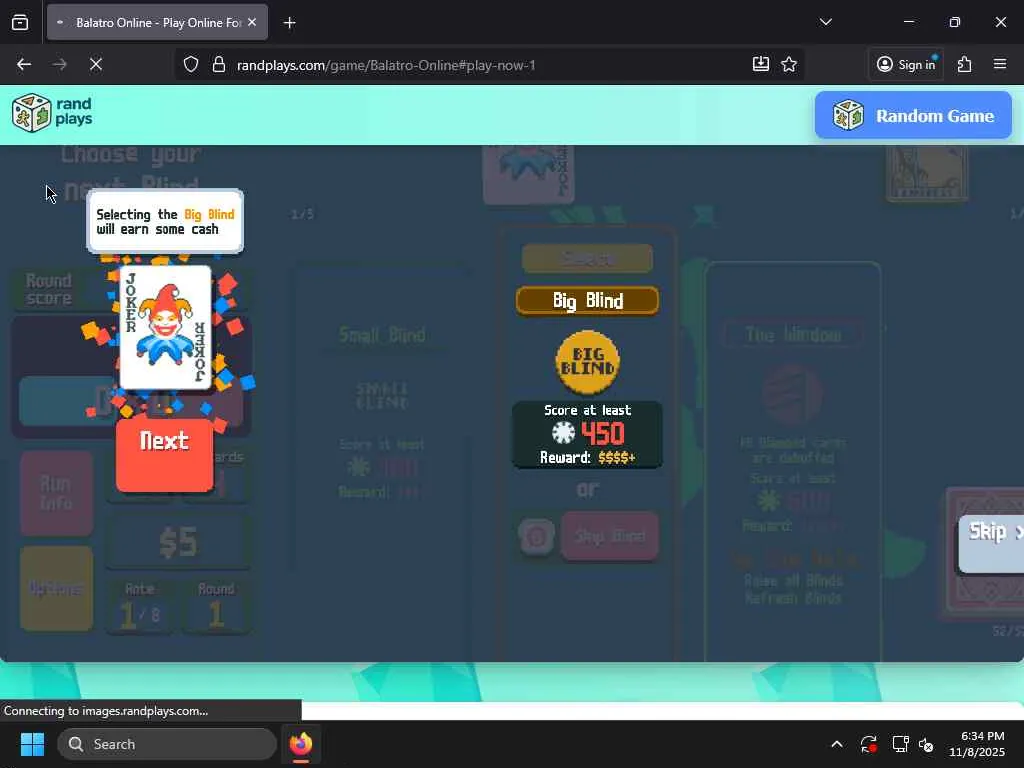Click the Random Game button
Screen dimensions: 1024x768
pyautogui.click(x=913, y=116)
